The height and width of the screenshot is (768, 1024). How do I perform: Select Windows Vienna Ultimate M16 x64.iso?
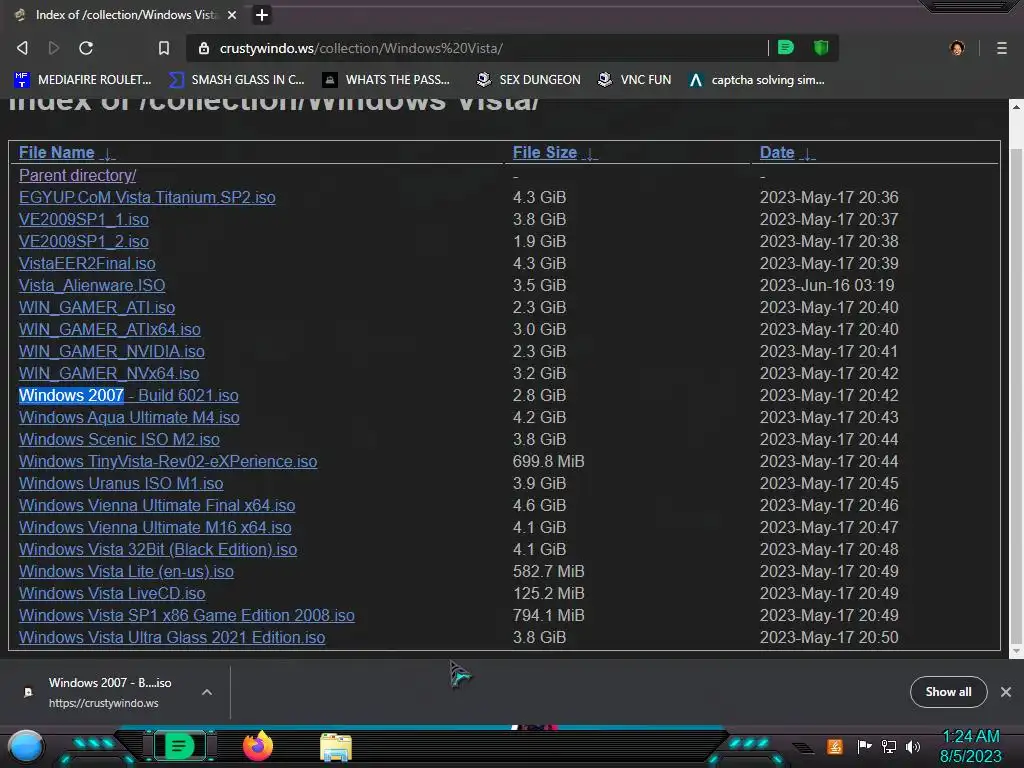[x=155, y=527]
